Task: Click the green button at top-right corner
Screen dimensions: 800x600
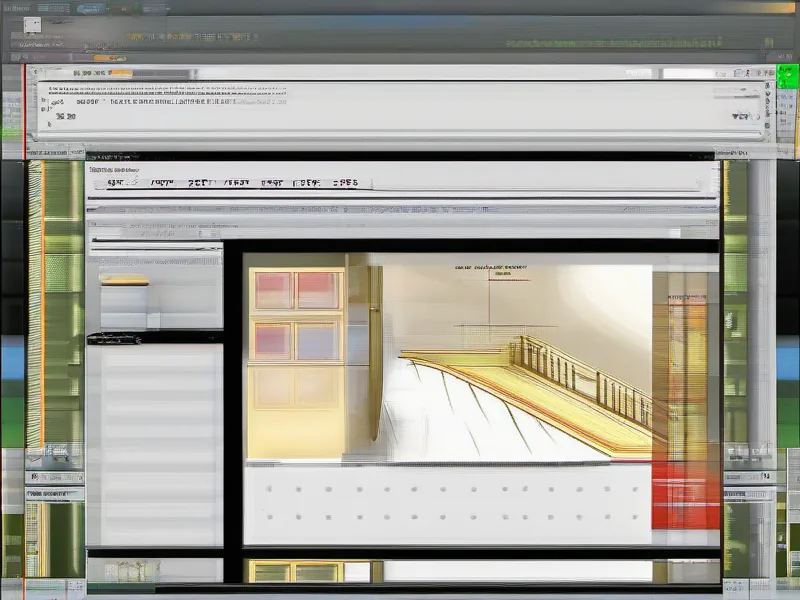Action: click(788, 76)
